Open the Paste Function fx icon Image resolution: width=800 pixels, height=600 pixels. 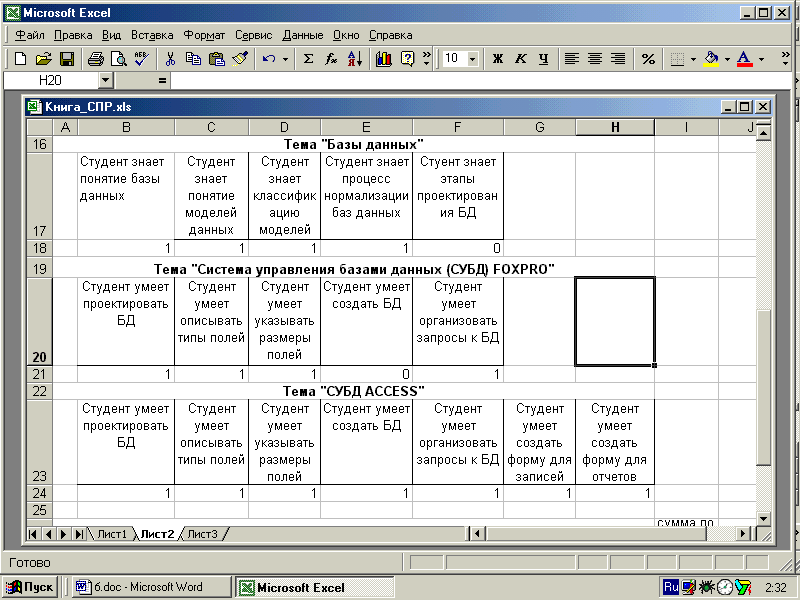[x=331, y=59]
